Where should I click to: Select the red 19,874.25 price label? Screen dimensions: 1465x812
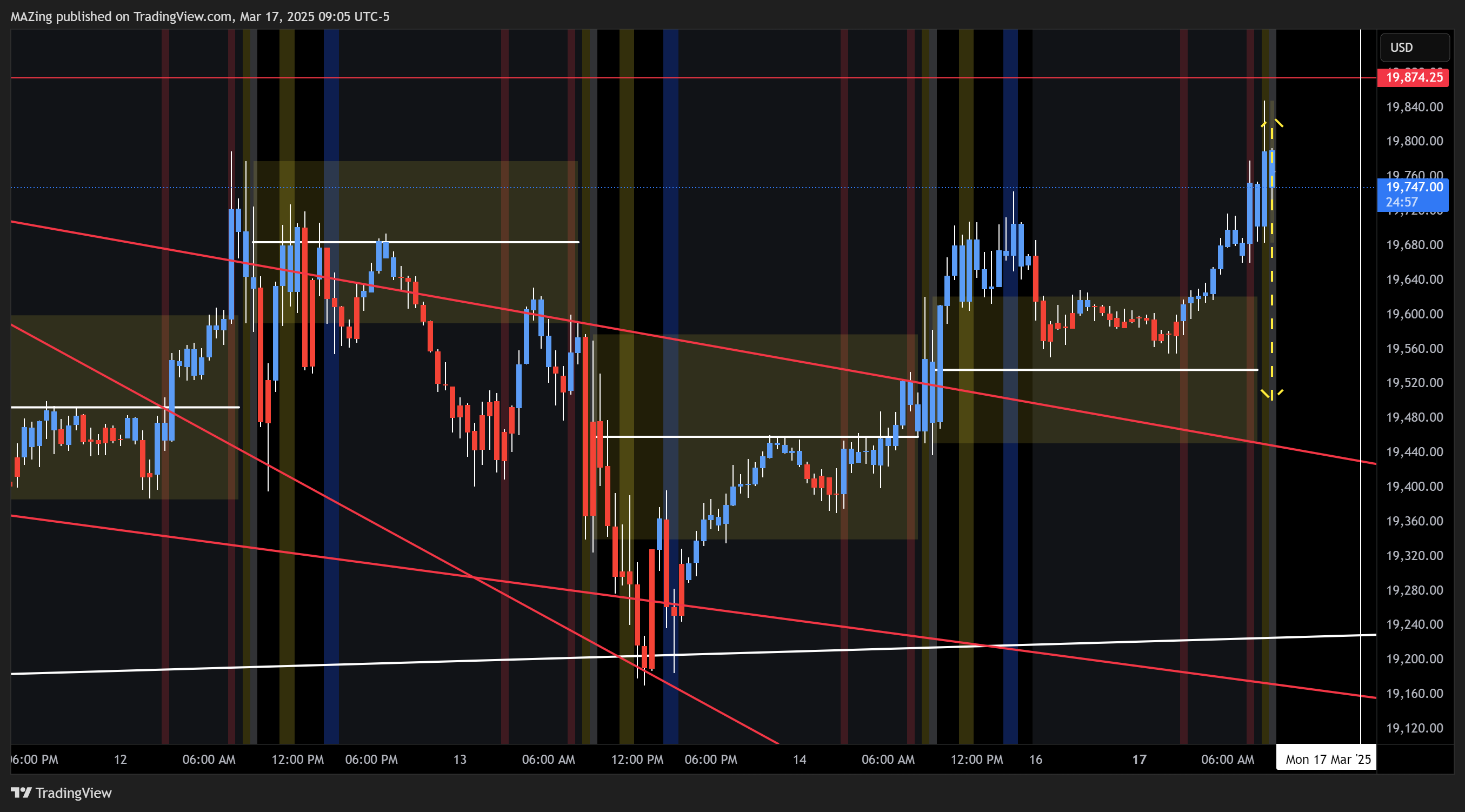point(1413,77)
